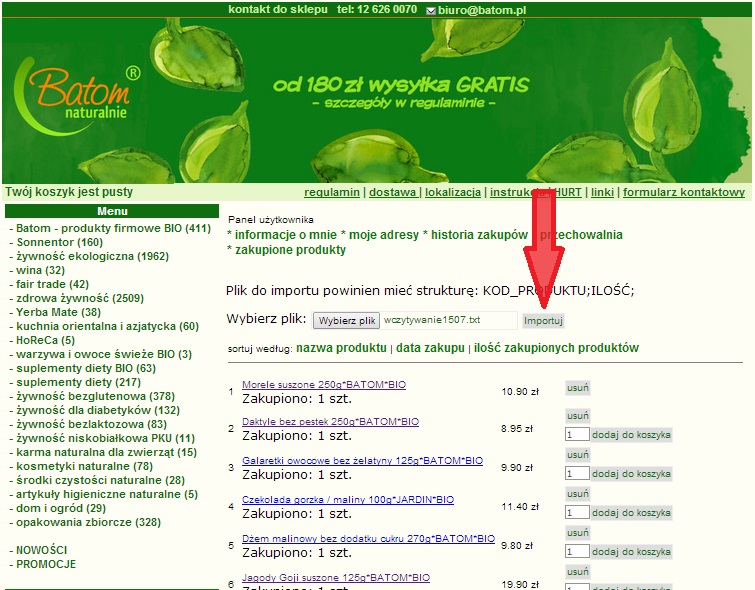Open karma naturalna dla zwierząt category
The height and width of the screenshot is (590, 755).
pyautogui.click(x=106, y=452)
